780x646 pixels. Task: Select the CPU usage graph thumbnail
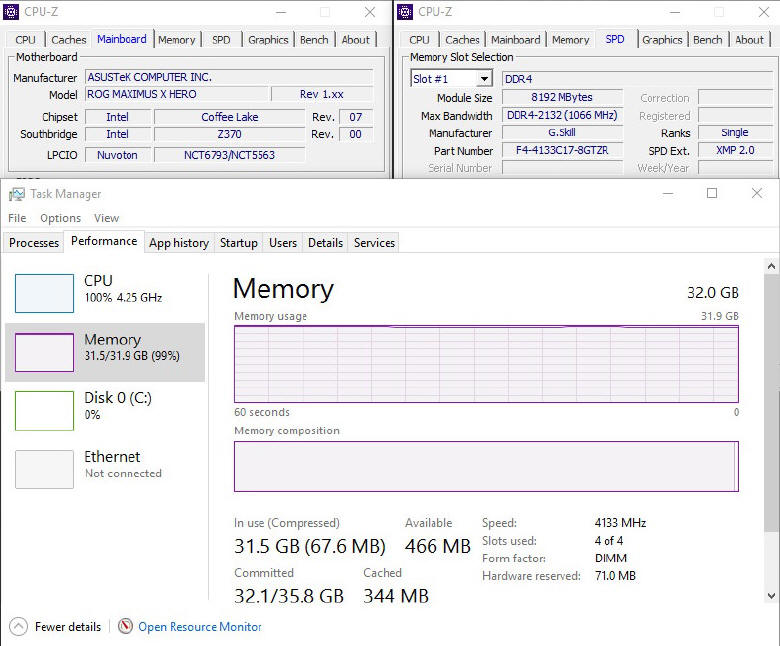tap(44, 293)
